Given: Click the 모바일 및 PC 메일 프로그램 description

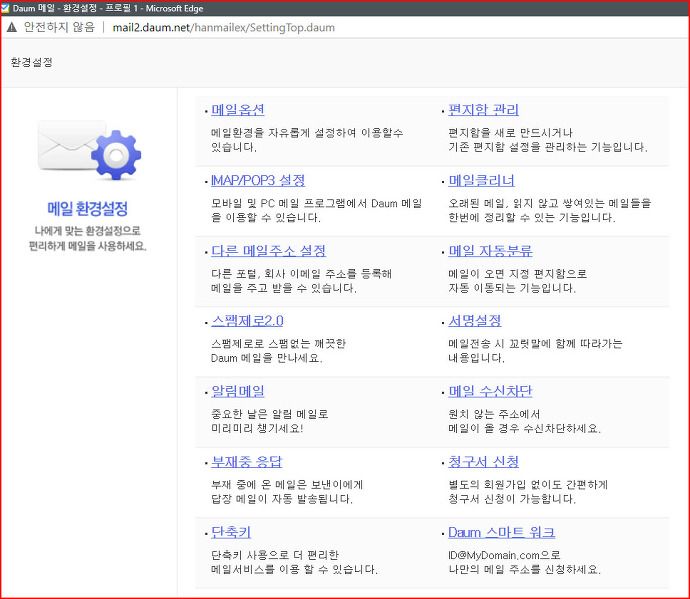Looking at the screenshot, I should [316, 210].
